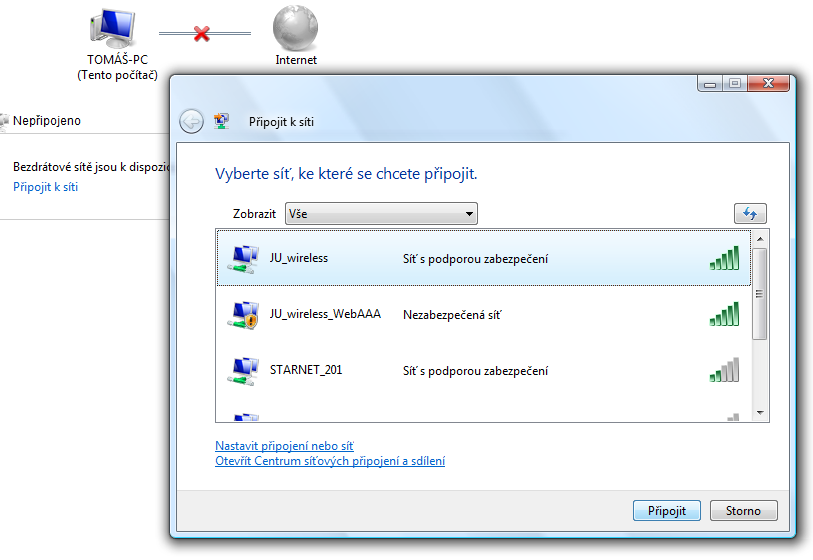Screen dimensions: 813x560
Task: Click 'Připojit k síti' link in background window
Action: [x=46, y=187]
